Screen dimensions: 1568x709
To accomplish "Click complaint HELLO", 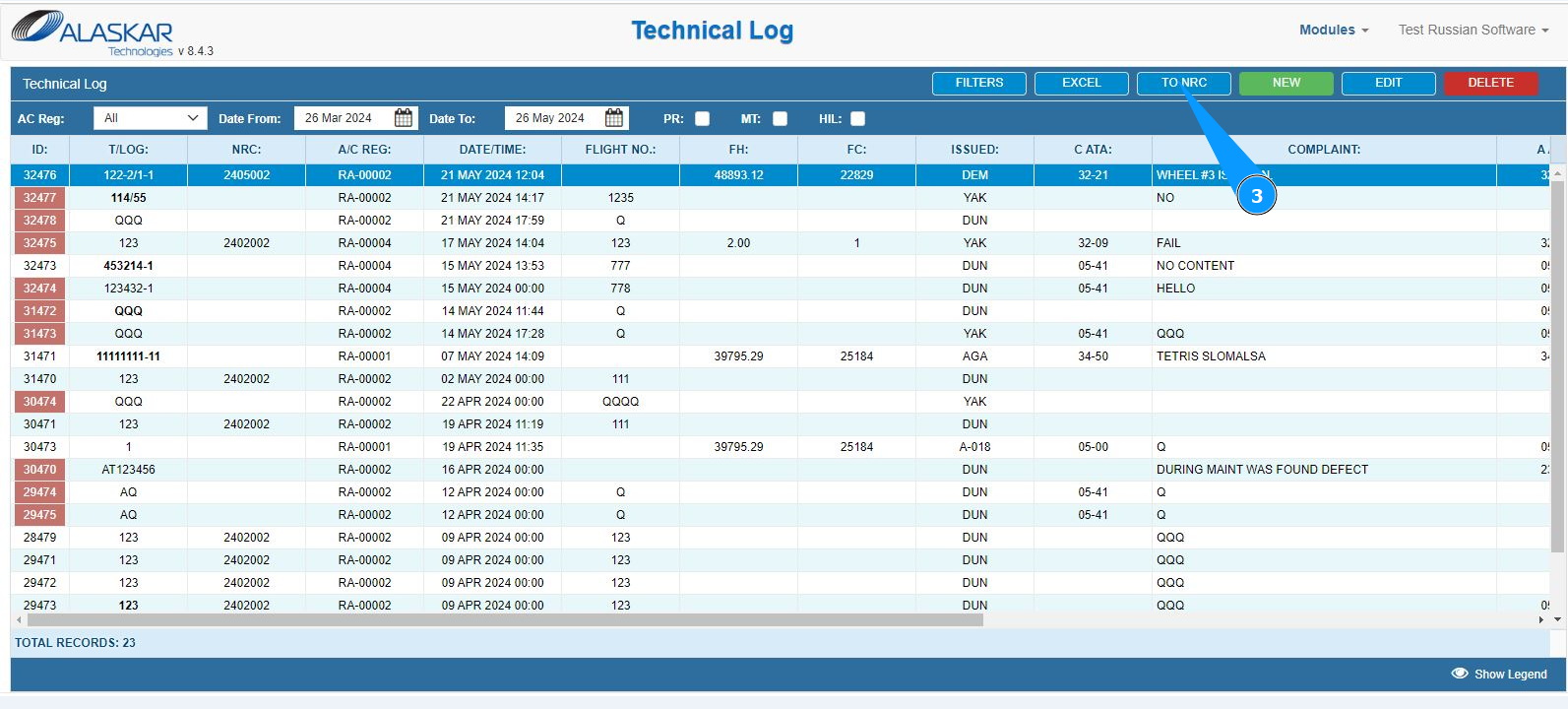I will point(1175,289).
